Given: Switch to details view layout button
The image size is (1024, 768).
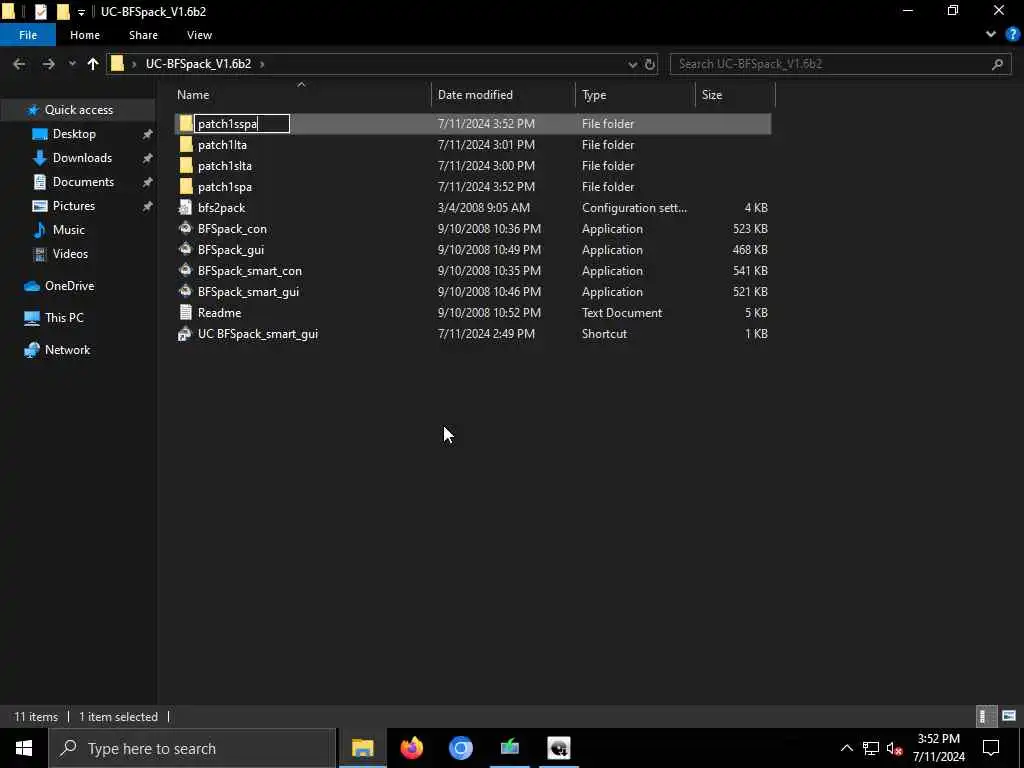Looking at the screenshot, I should pyautogui.click(x=985, y=716).
